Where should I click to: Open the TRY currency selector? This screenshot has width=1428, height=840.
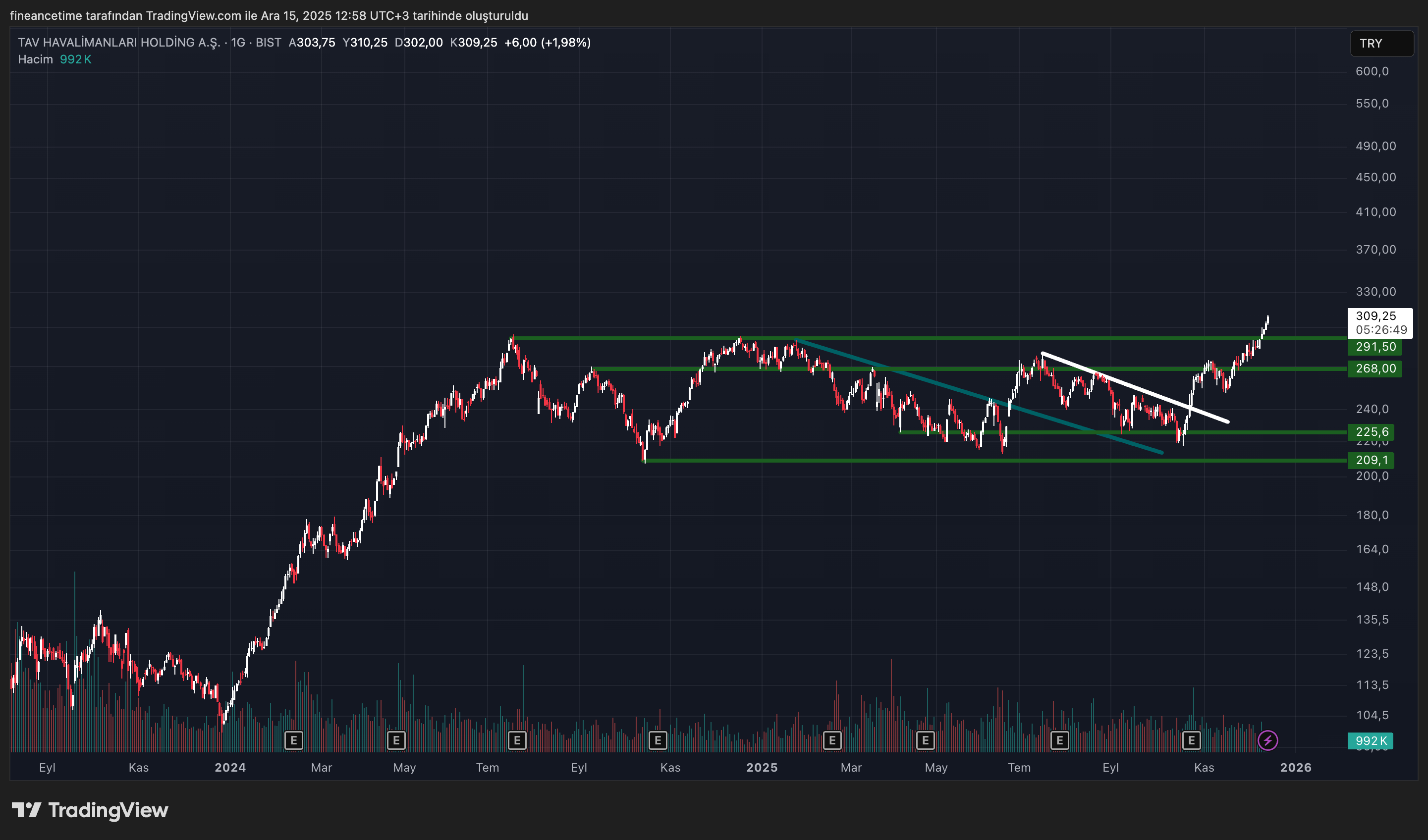pos(1381,44)
